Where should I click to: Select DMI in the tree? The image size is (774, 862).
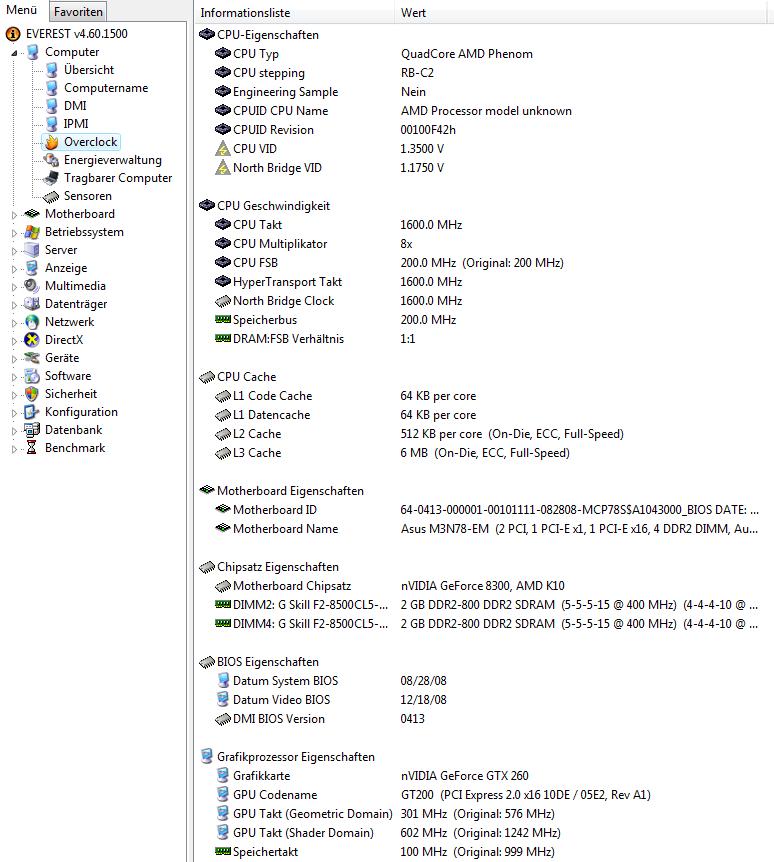click(75, 106)
